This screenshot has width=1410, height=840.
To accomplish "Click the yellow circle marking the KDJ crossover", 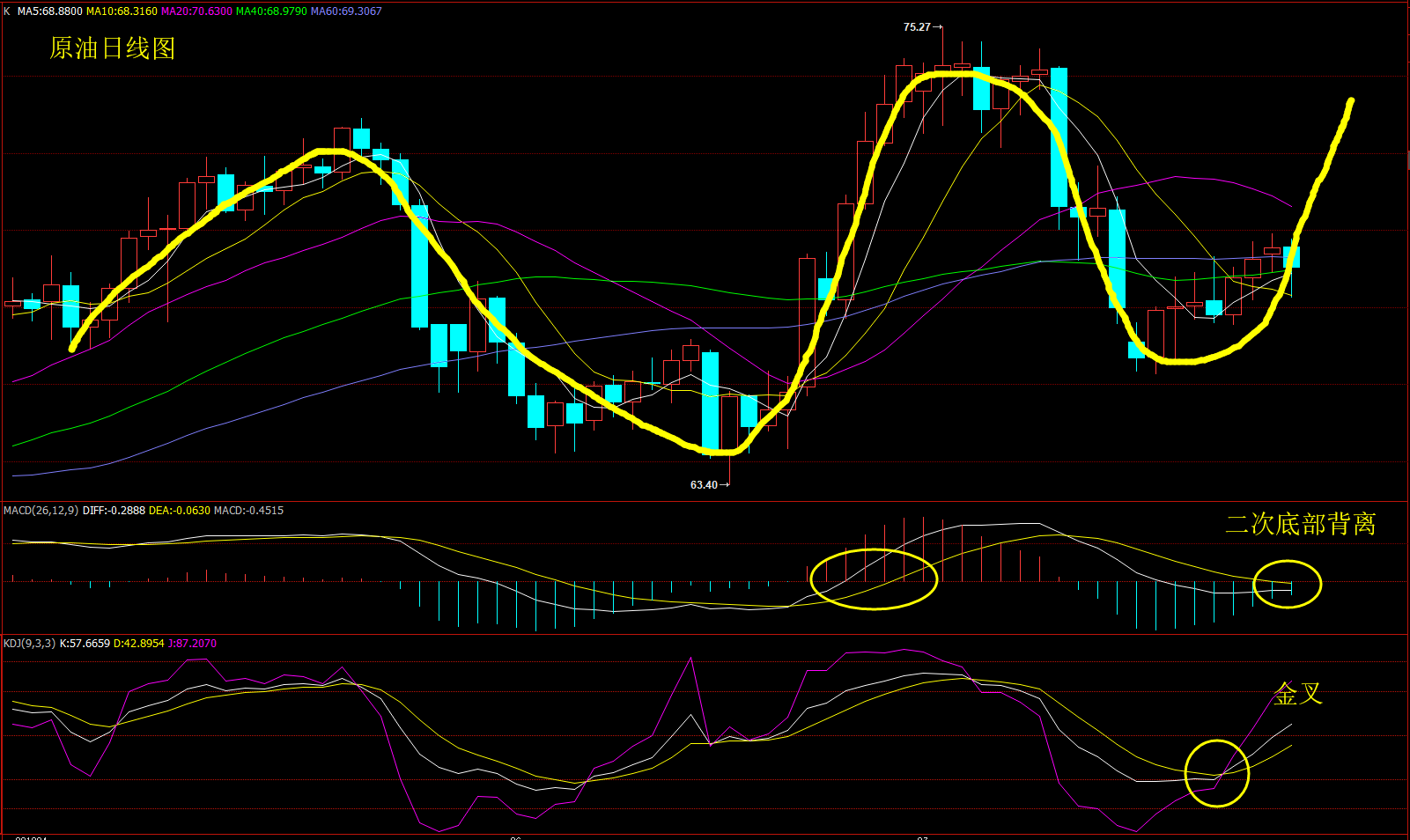I will (1216, 773).
